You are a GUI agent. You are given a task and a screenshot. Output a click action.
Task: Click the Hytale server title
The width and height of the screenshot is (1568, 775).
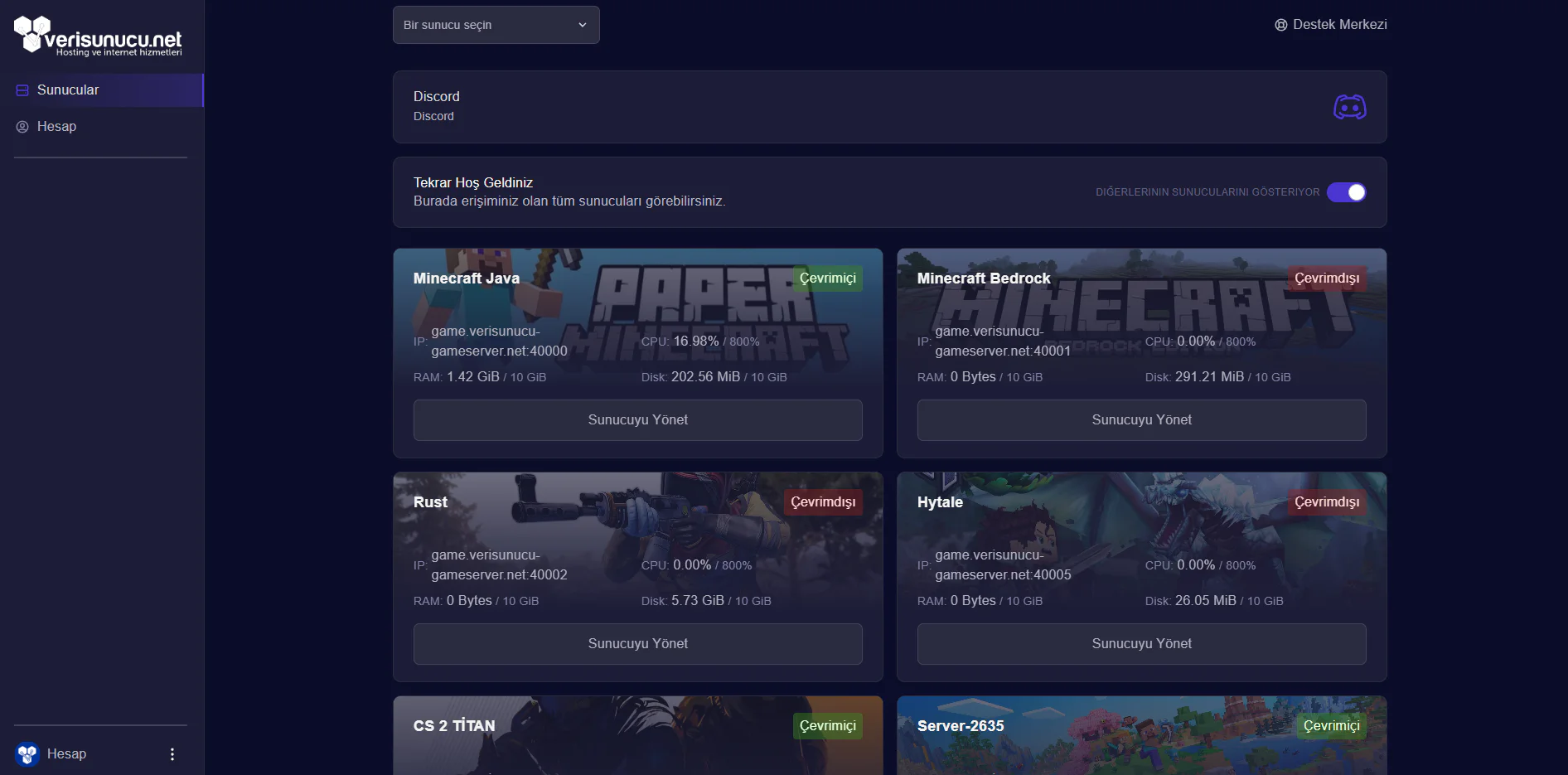[940, 502]
